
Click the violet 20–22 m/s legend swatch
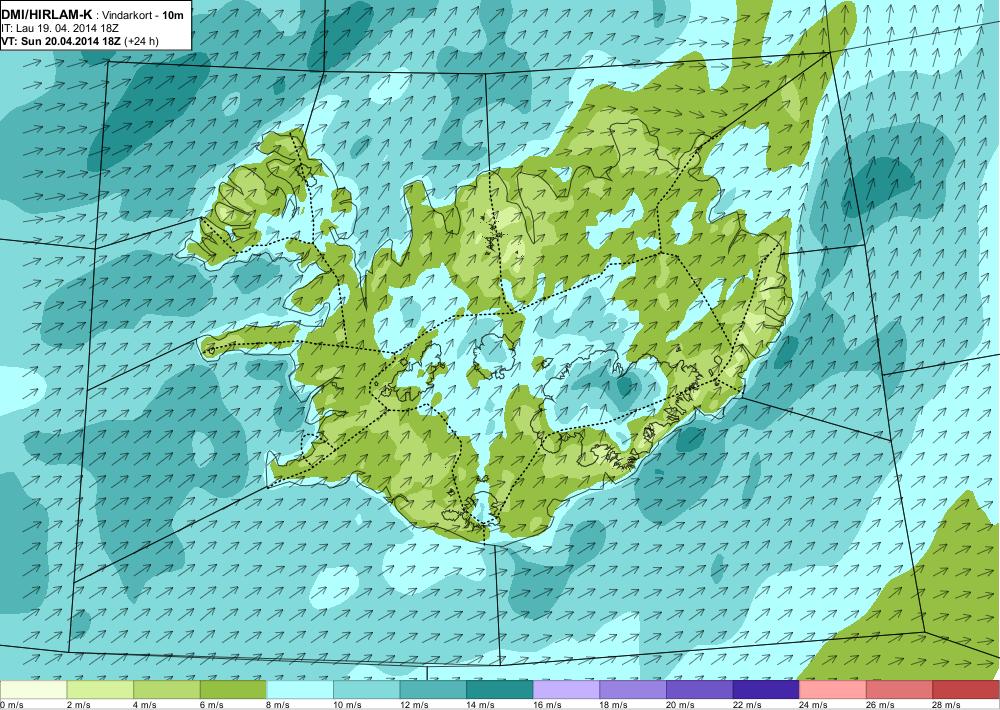click(700, 690)
